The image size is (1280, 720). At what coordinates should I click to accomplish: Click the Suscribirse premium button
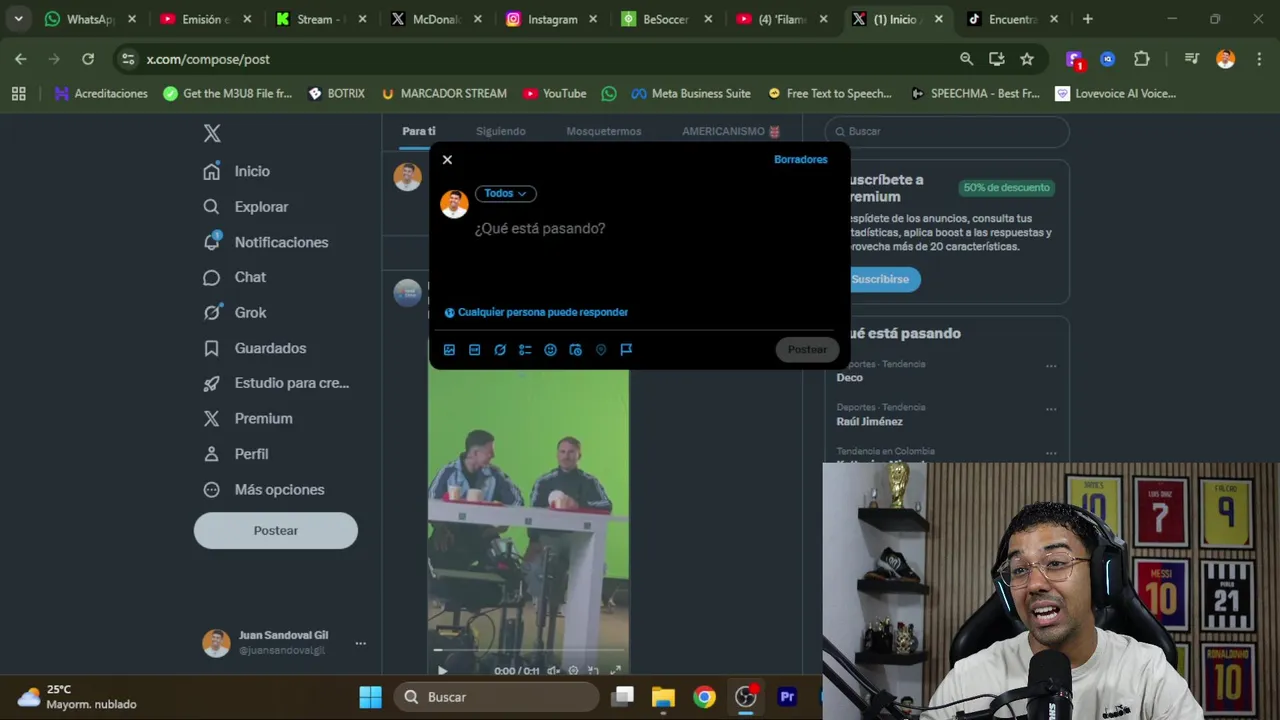coord(880,279)
